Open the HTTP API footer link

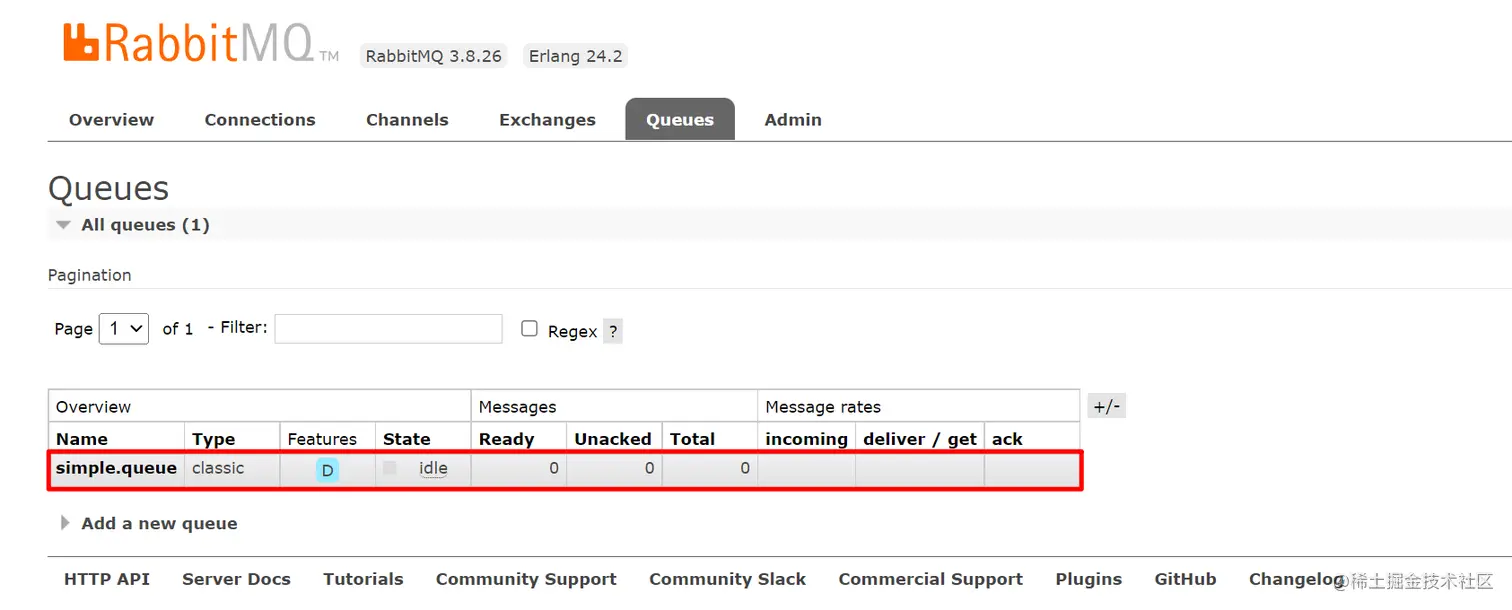[107, 579]
